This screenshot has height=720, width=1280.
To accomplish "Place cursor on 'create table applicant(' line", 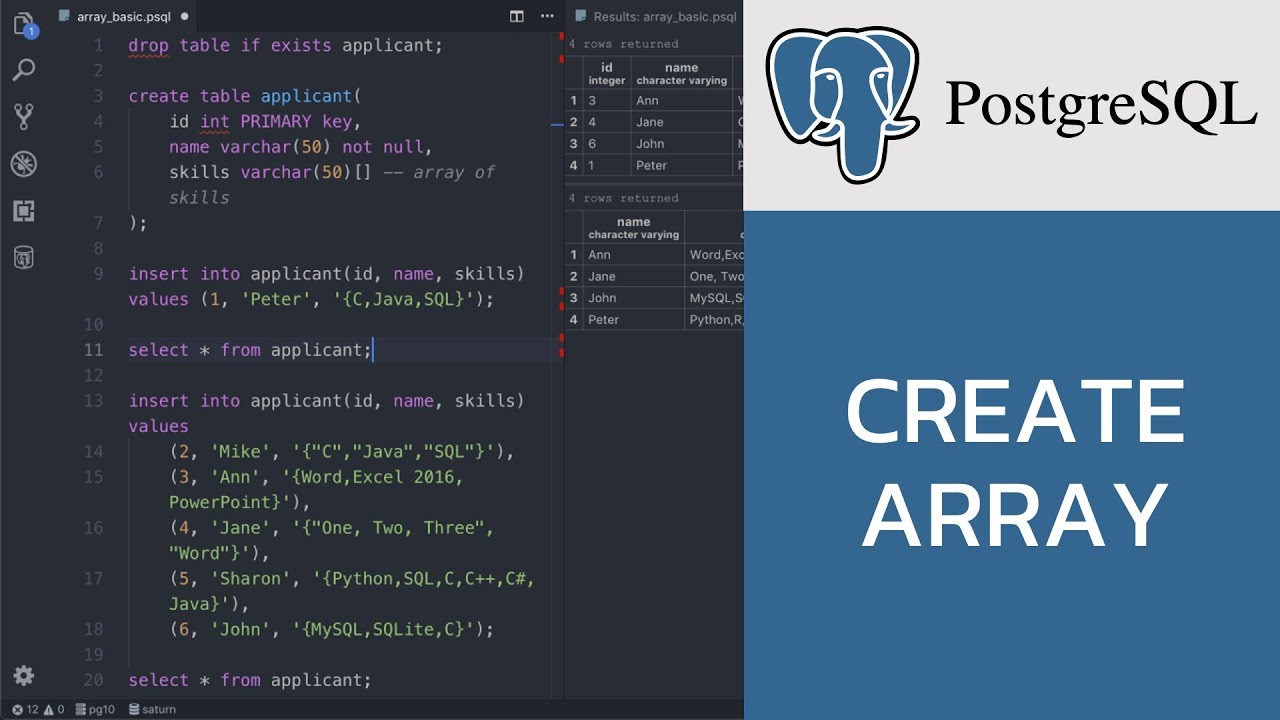I will point(245,97).
